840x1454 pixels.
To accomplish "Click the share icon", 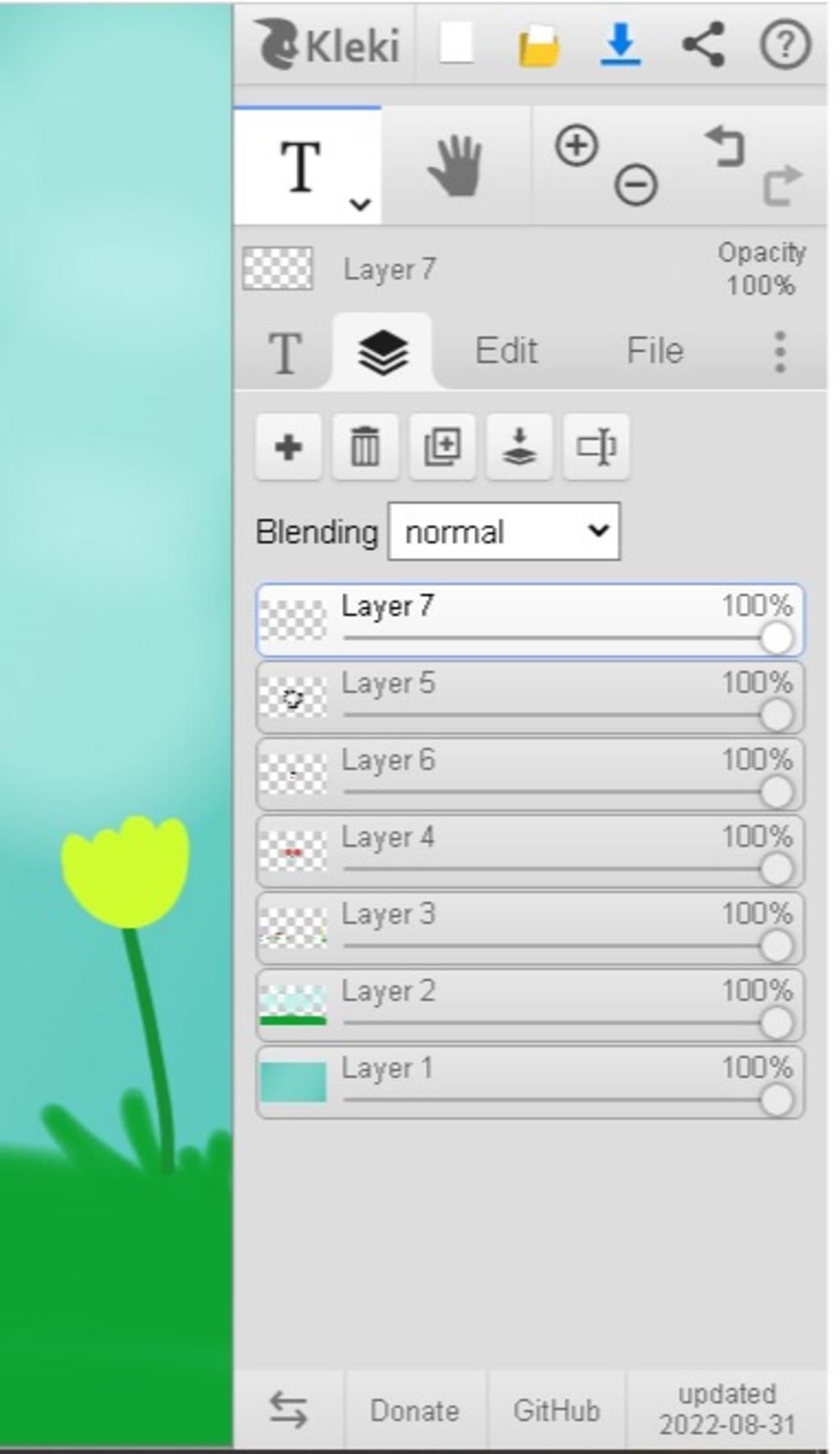I will click(x=703, y=43).
